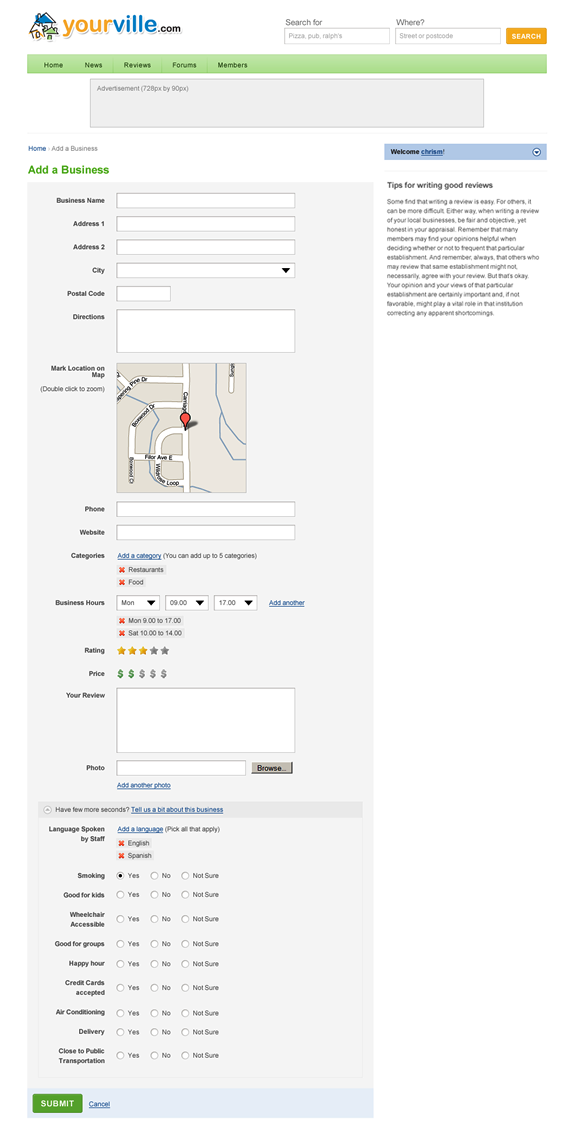
Task: Click the Browse... photo button
Action: click(x=272, y=768)
